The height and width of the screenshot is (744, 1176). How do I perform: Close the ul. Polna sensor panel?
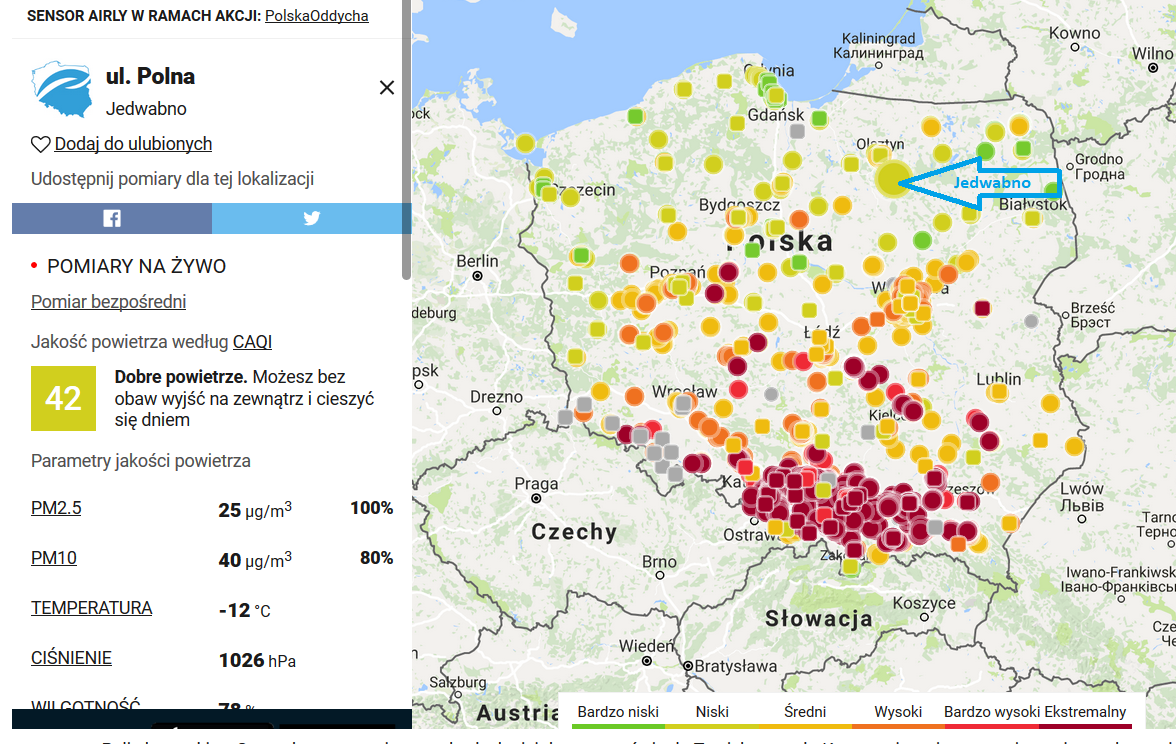click(x=387, y=88)
